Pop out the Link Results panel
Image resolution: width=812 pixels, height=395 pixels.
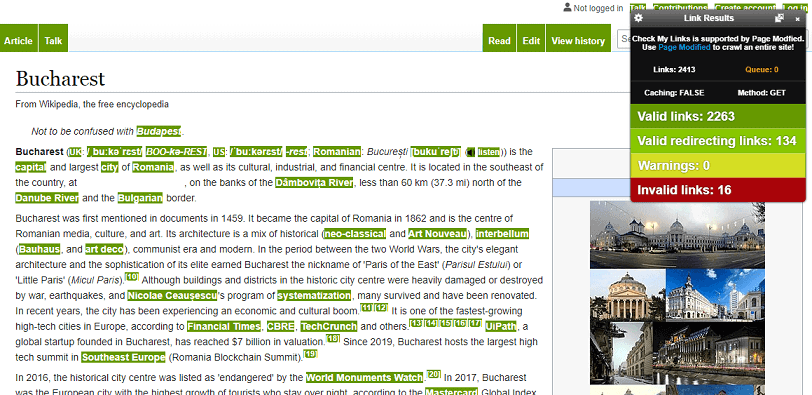click(779, 18)
